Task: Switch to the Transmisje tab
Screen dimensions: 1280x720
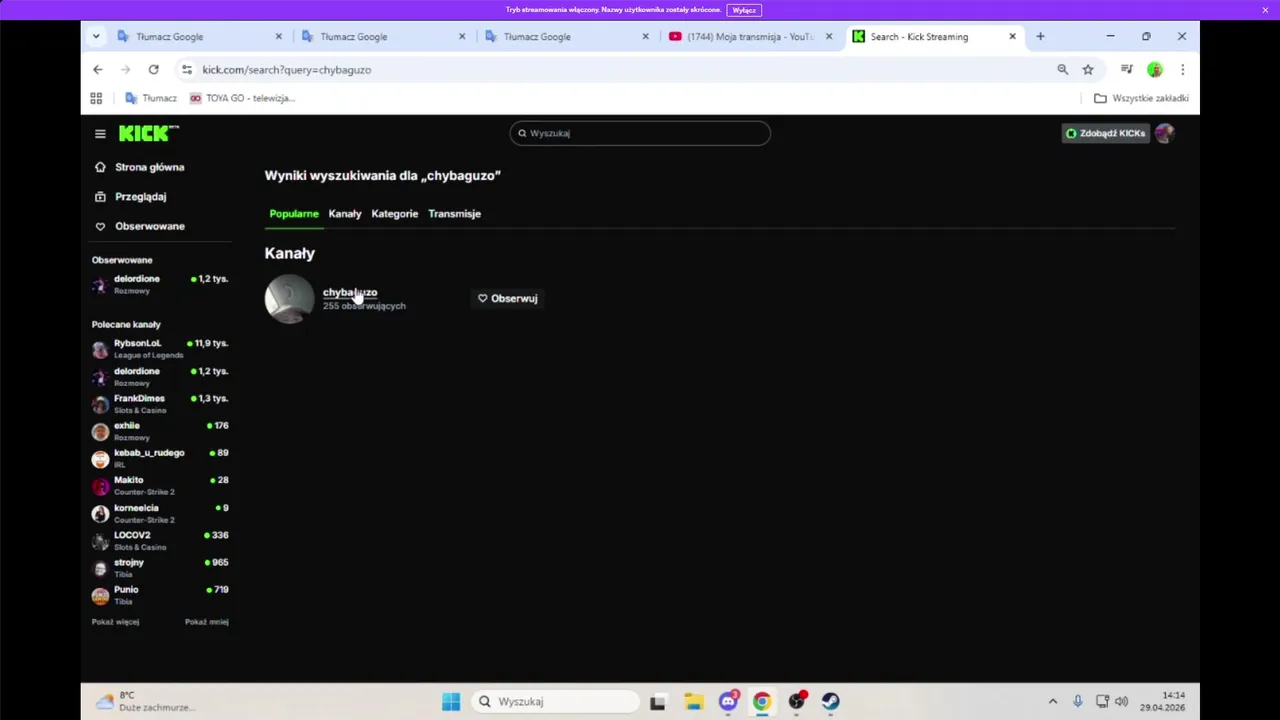Action: (455, 214)
